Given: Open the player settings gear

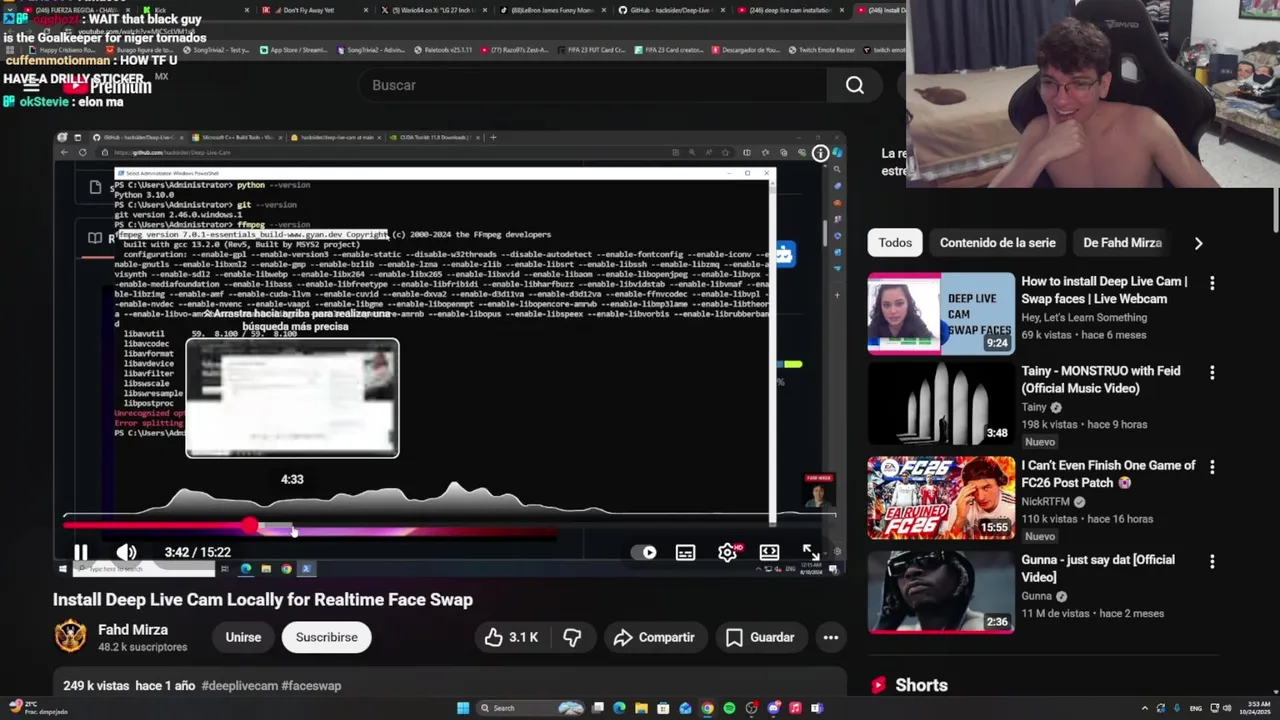Looking at the screenshot, I should (x=727, y=552).
